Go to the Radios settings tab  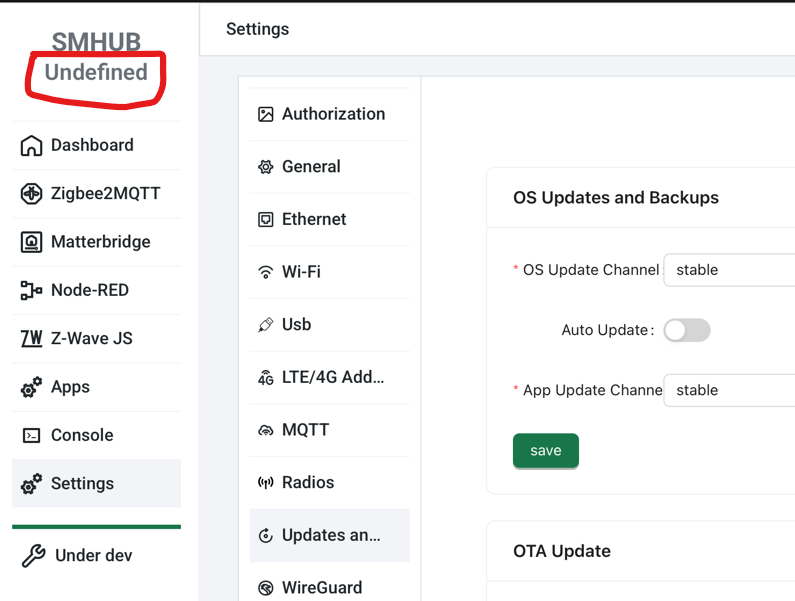308,483
